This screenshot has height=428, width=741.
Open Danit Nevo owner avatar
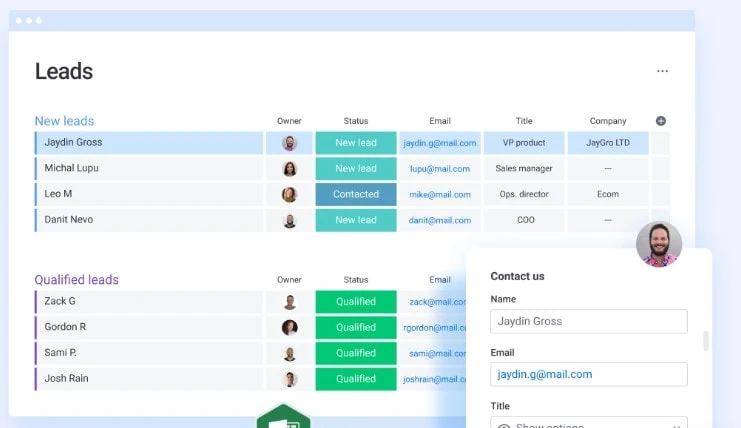tap(289, 220)
